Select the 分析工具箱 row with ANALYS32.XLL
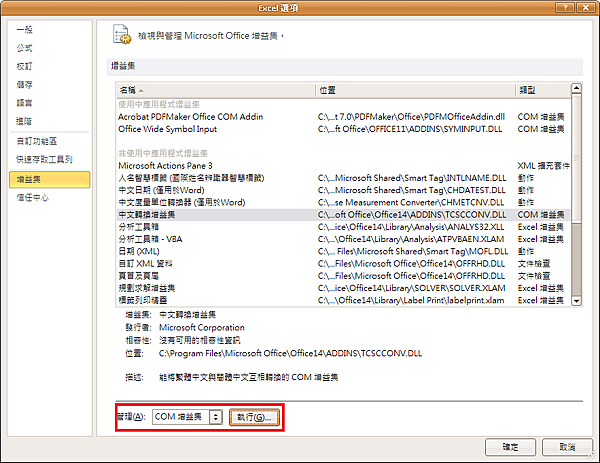The width and height of the screenshot is (600, 463). pyautogui.click(x=343, y=227)
